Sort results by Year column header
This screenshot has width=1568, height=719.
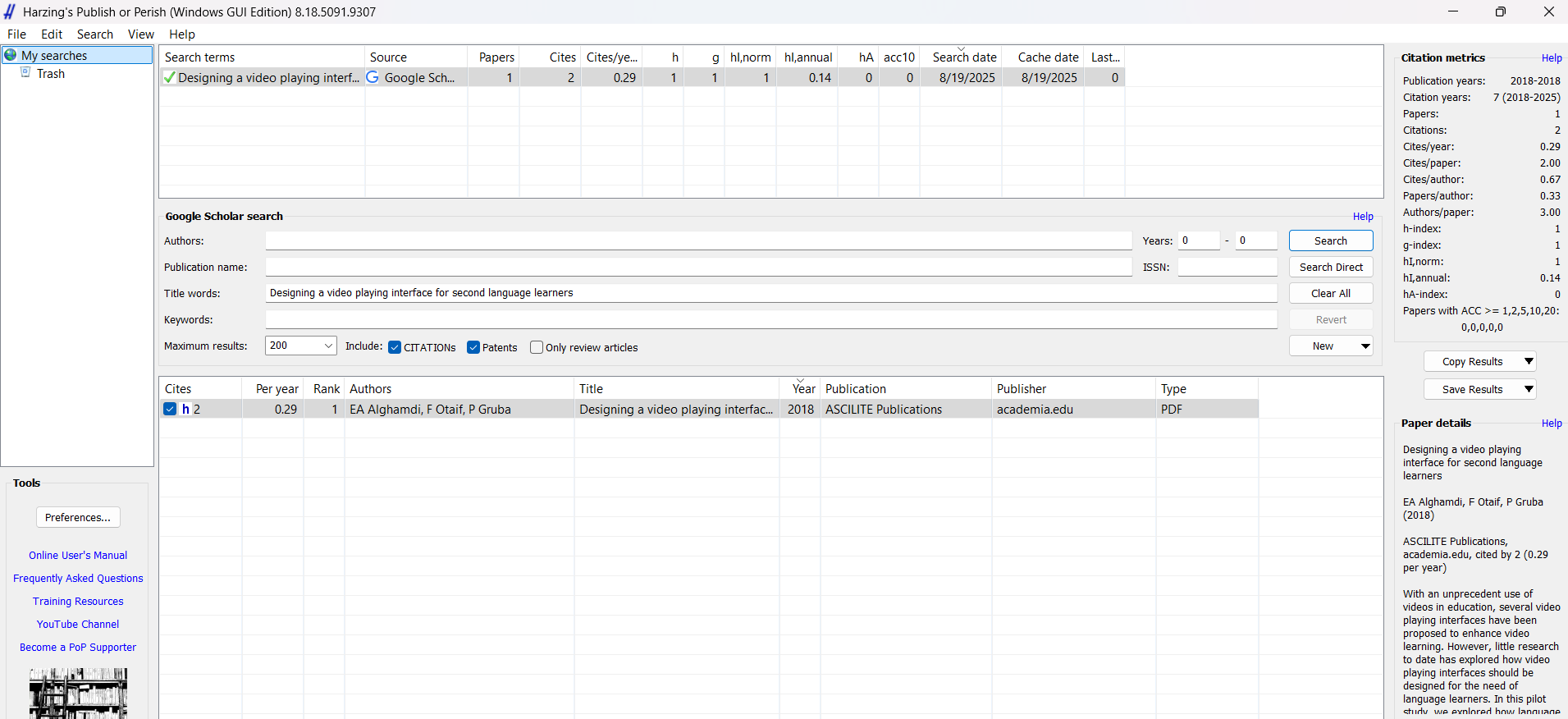(x=800, y=389)
